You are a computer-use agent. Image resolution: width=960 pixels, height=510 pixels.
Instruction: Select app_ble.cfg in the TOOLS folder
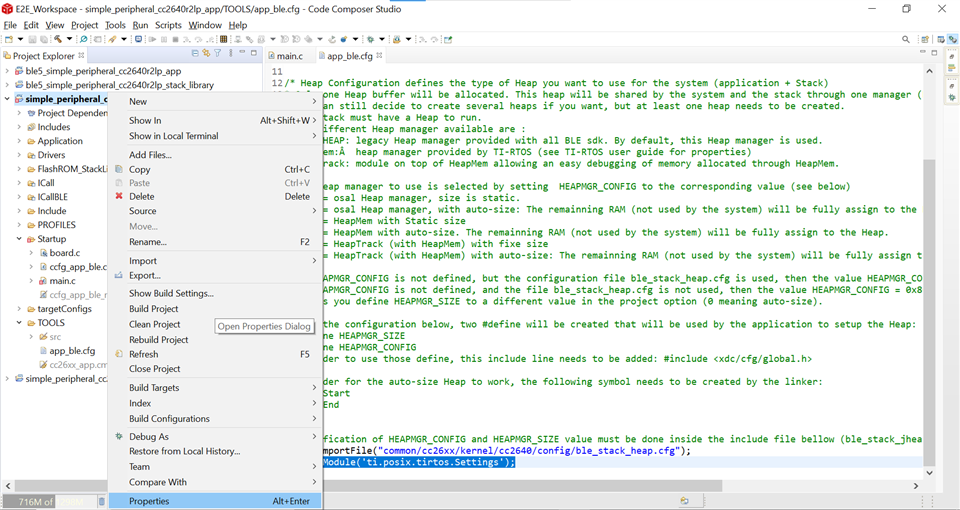tap(72, 351)
